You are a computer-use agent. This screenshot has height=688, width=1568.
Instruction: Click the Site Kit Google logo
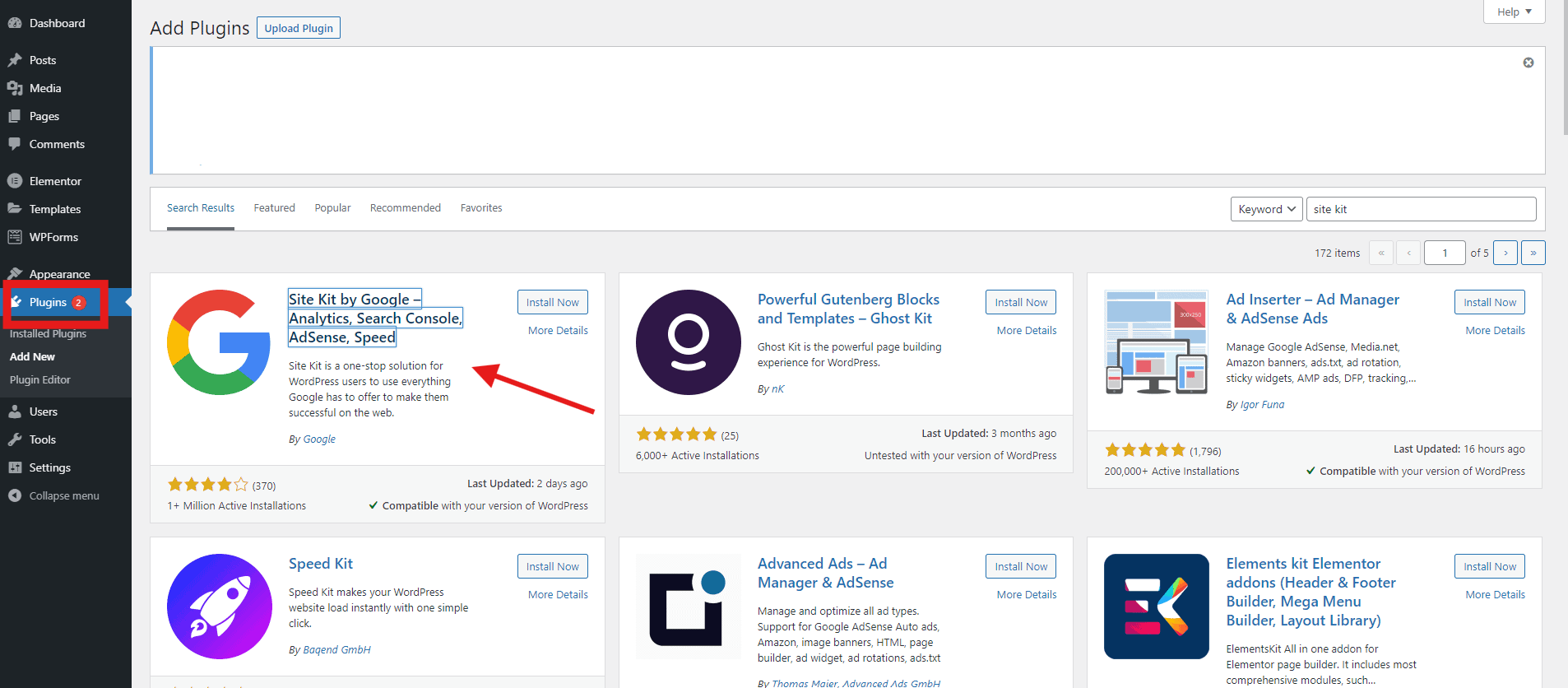tap(219, 342)
